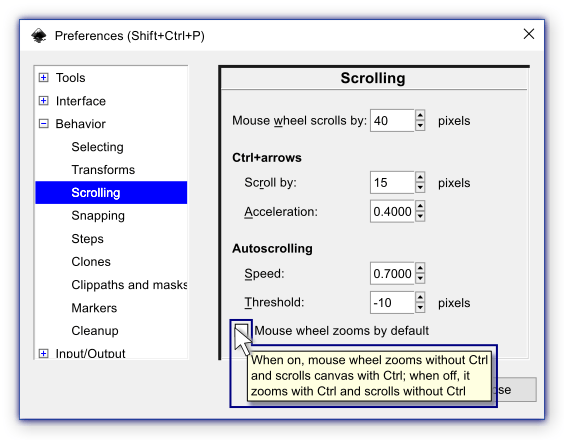Close the Preferences dialog window
564x440 pixels.
pyautogui.click(x=529, y=34)
